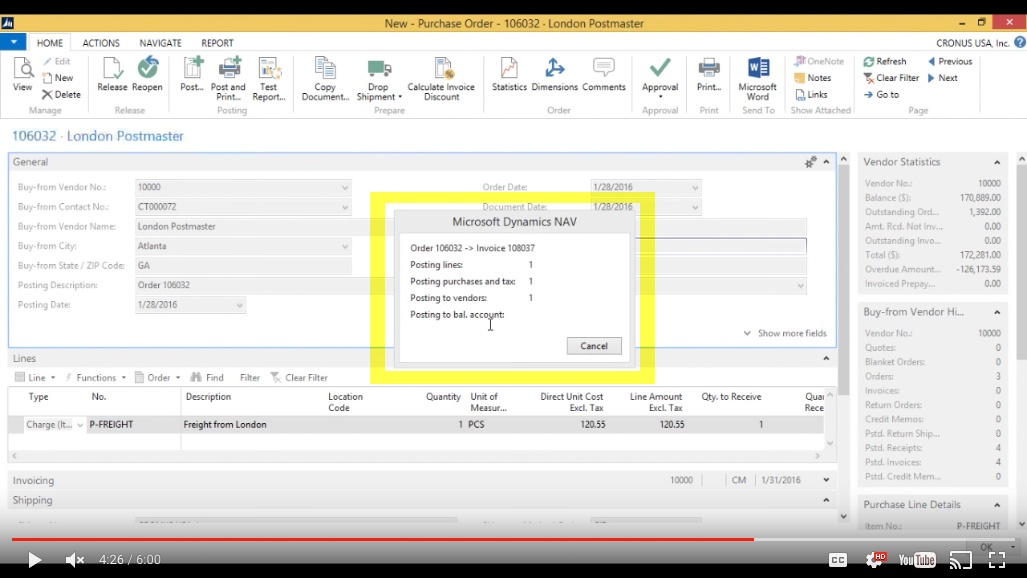
Task: Open the Order menu in Lines
Action: (x=157, y=377)
